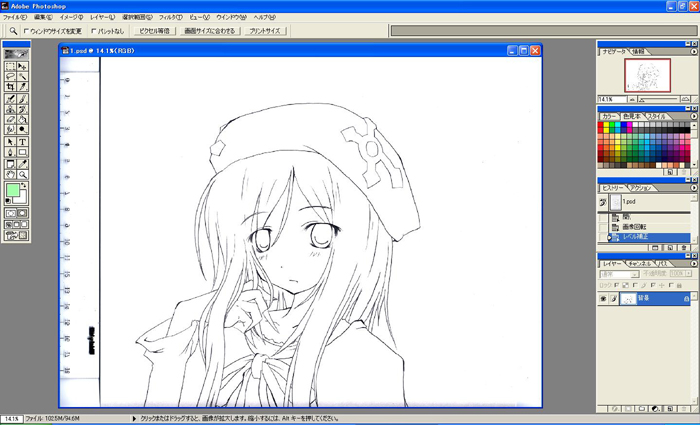Open Navigator palette options menu arrow
Screen dimensions: 700x425
[x=694, y=52]
